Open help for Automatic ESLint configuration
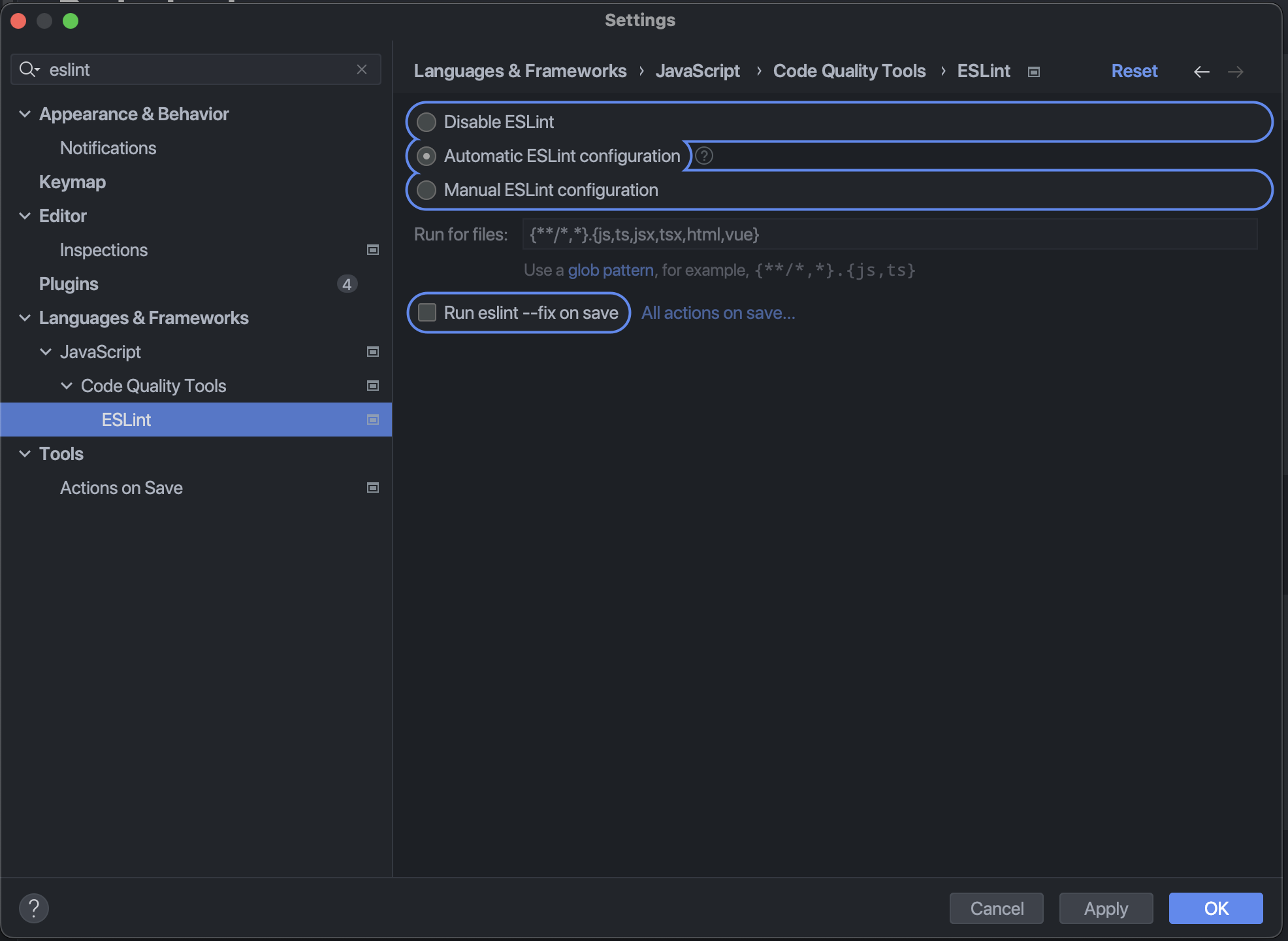Image resolution: width=1288 pixels, height=941 pixels. pos(704,156)
